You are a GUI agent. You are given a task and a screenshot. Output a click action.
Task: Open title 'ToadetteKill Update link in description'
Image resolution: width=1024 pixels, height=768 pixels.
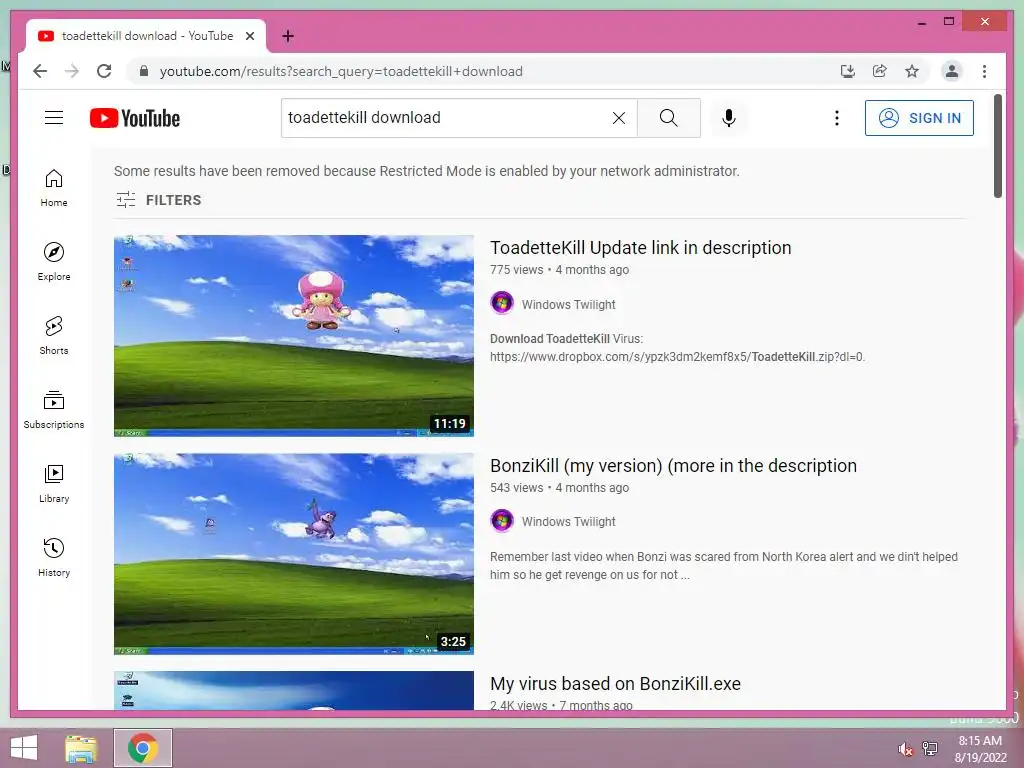pos(641,248)
